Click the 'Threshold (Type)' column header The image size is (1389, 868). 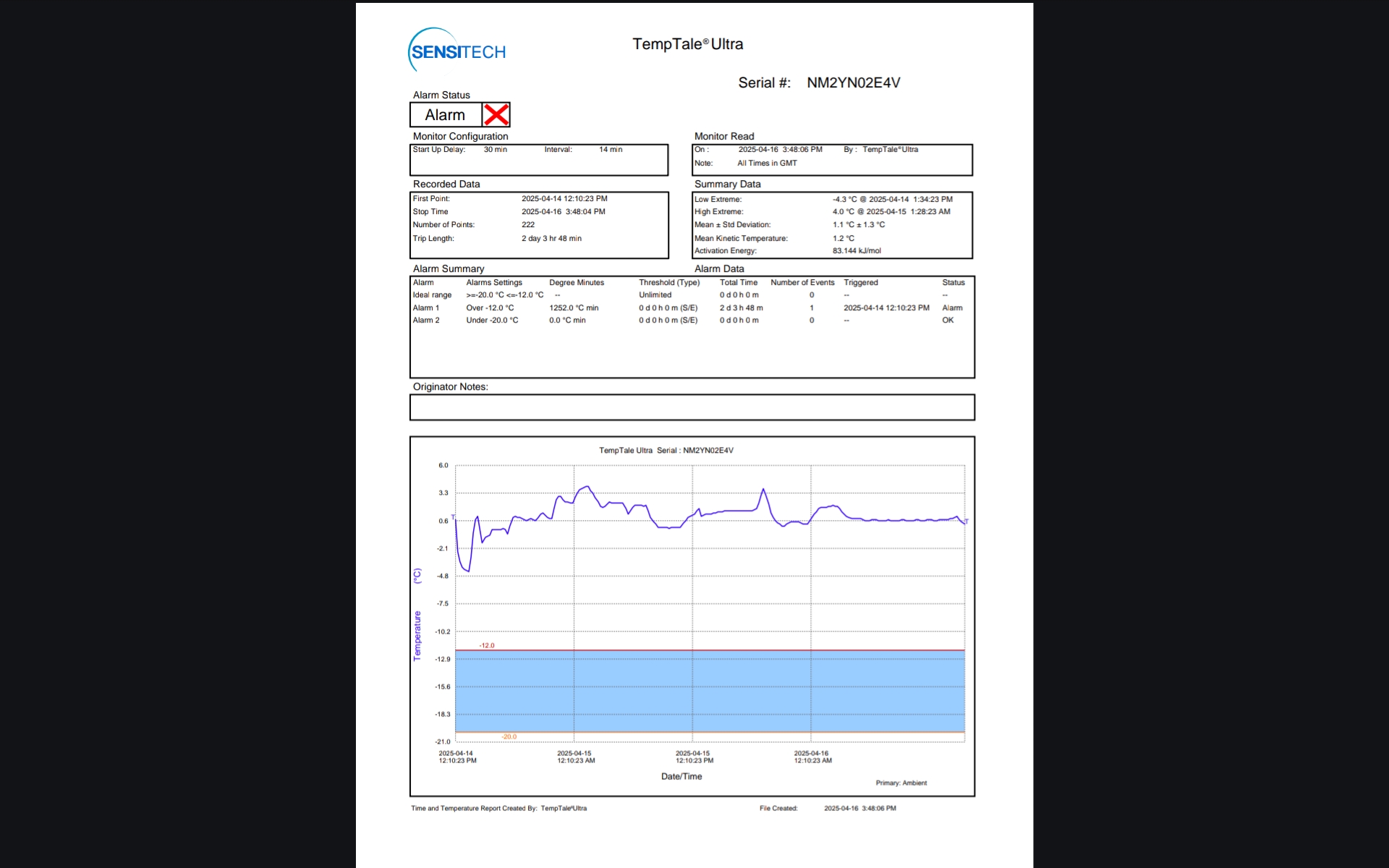pos(669,283)
